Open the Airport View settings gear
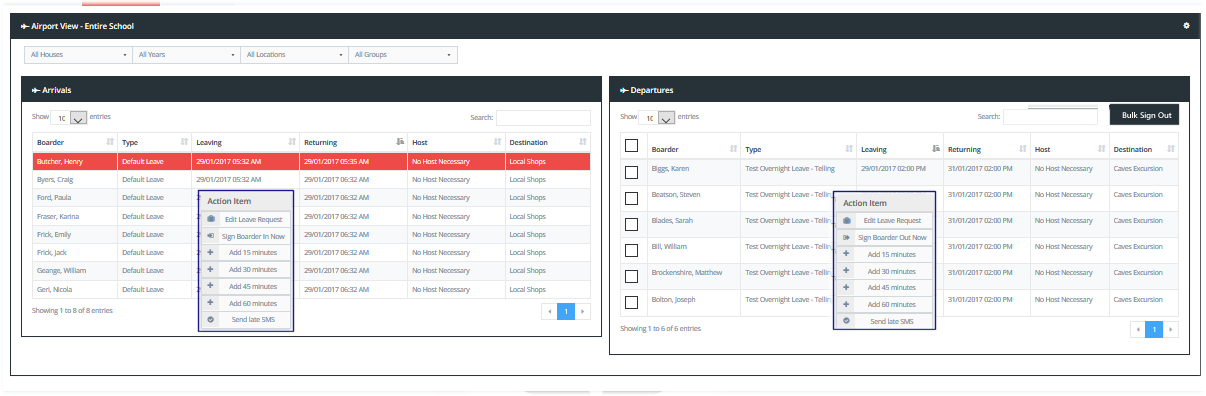 pos(1186,25)
